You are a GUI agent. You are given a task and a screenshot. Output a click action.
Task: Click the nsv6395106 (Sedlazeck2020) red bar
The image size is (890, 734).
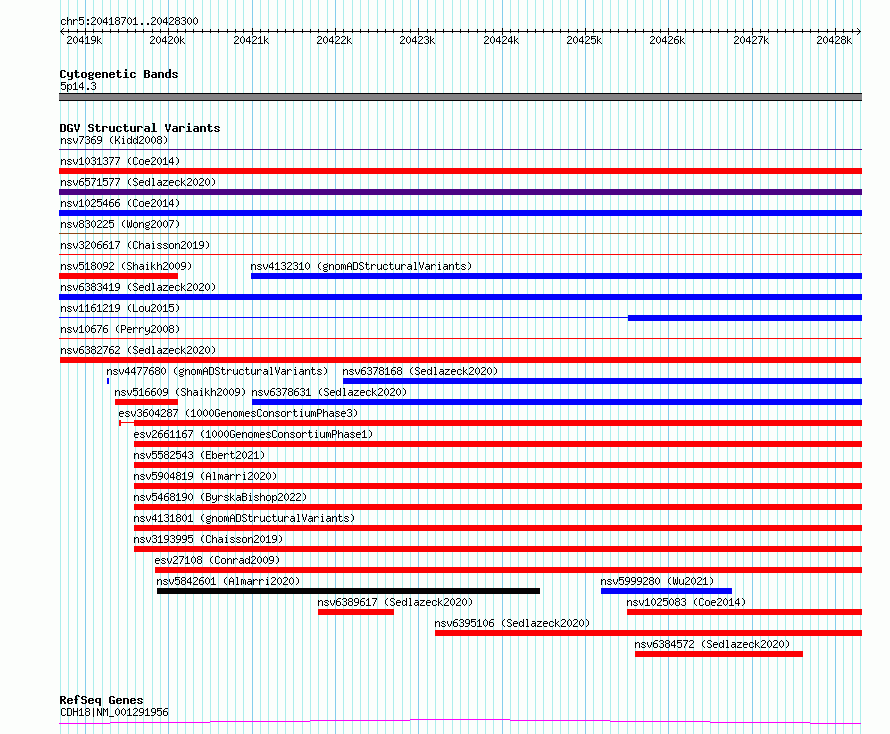[x=649, y=633]
